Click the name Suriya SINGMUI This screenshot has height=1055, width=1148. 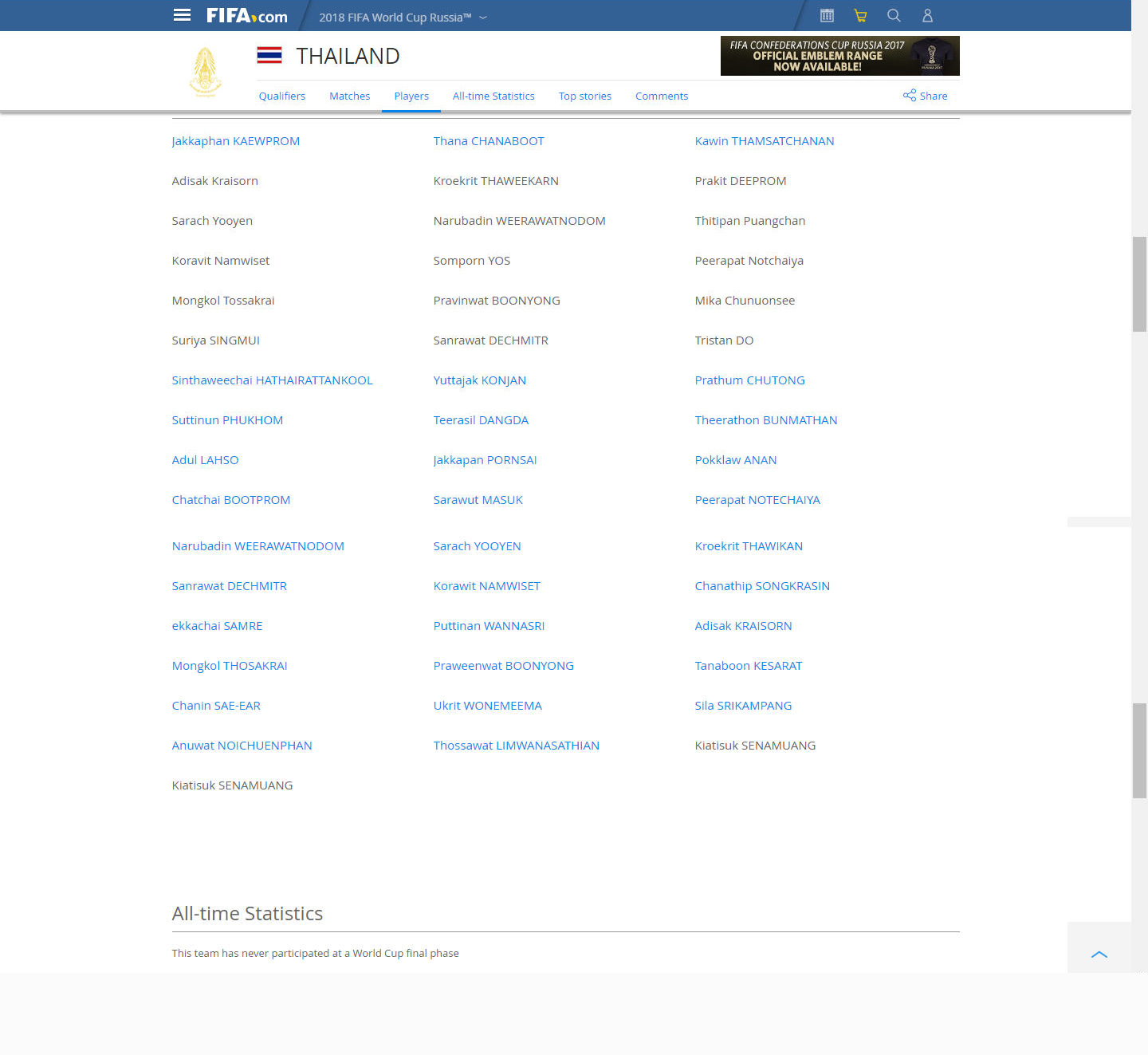[x=216, y=341]
